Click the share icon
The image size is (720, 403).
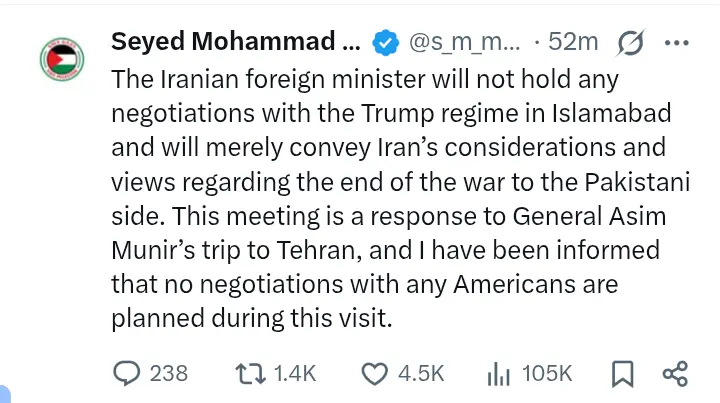(676, 373)
